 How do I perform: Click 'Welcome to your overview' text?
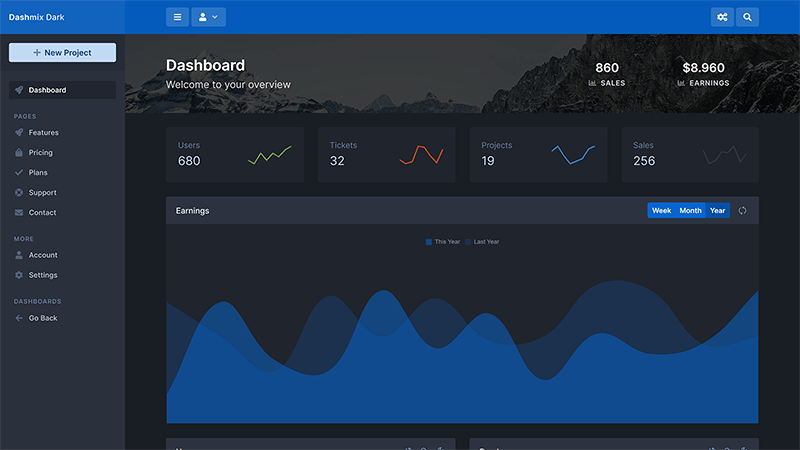pos(228,85)
